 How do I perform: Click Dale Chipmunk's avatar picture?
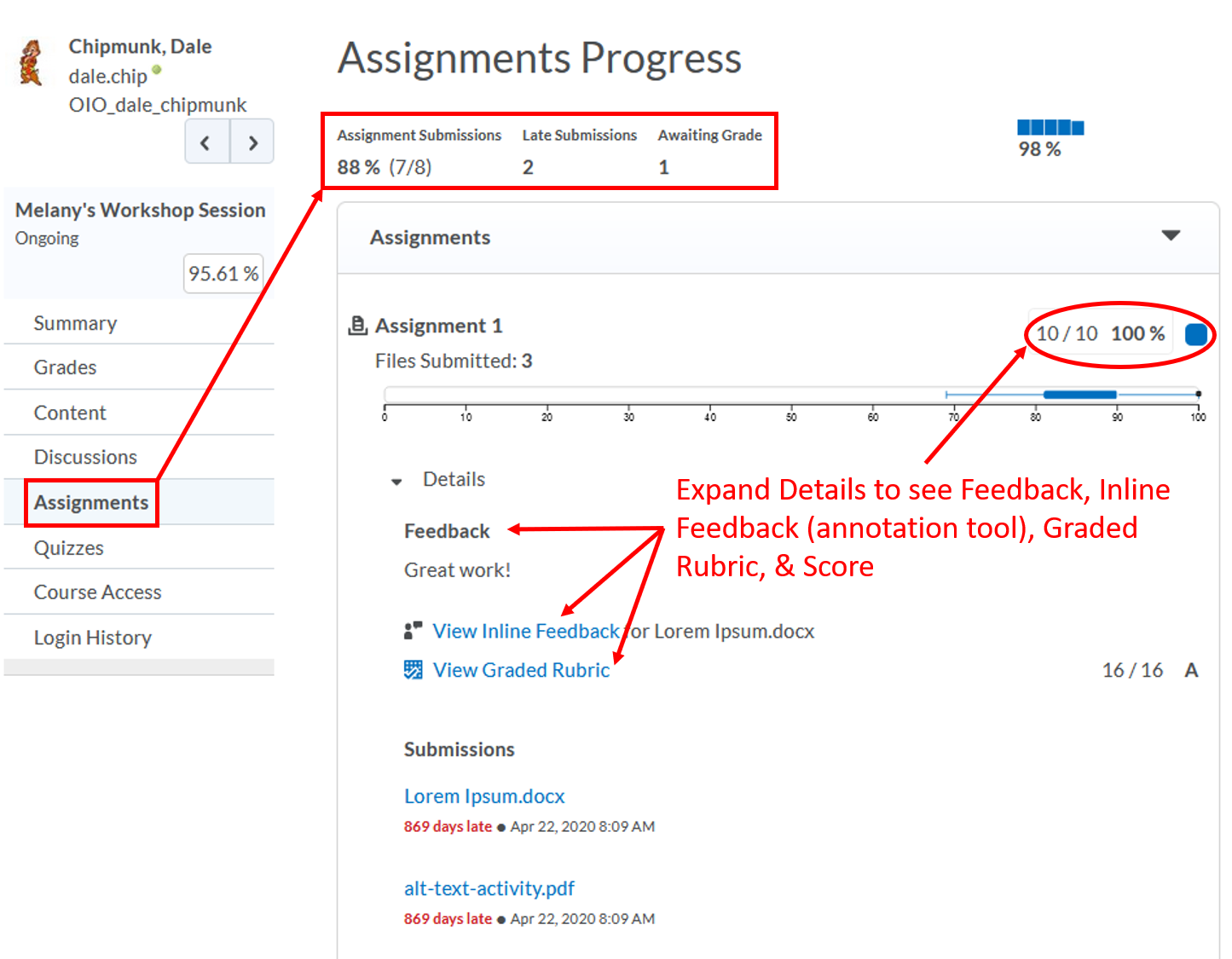point(29,61)
